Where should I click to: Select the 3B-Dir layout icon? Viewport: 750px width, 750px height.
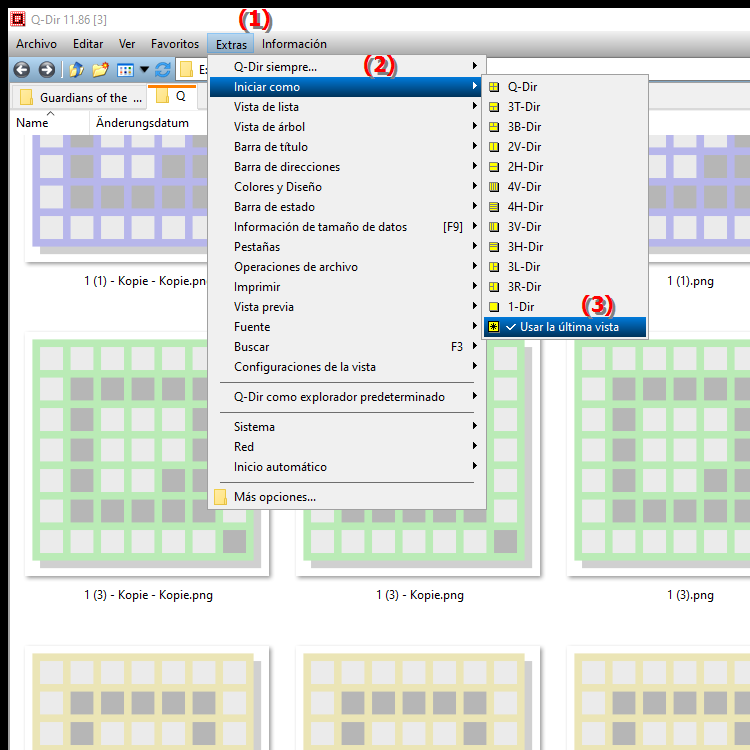494,127
